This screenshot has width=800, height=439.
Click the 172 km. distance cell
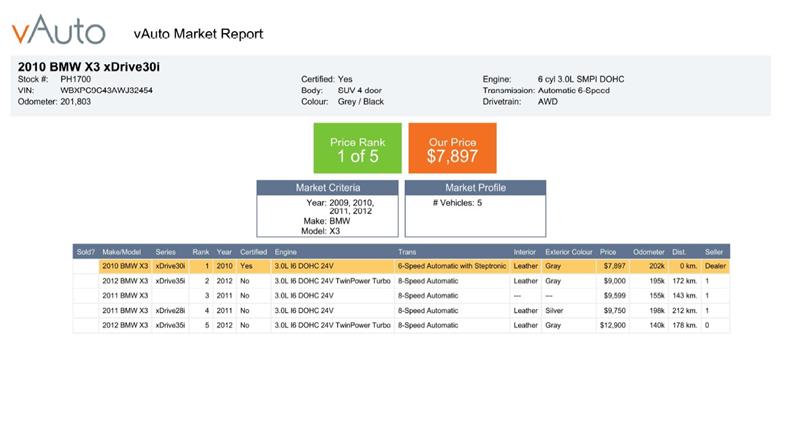pyautogui.click(x=685, y=281)
